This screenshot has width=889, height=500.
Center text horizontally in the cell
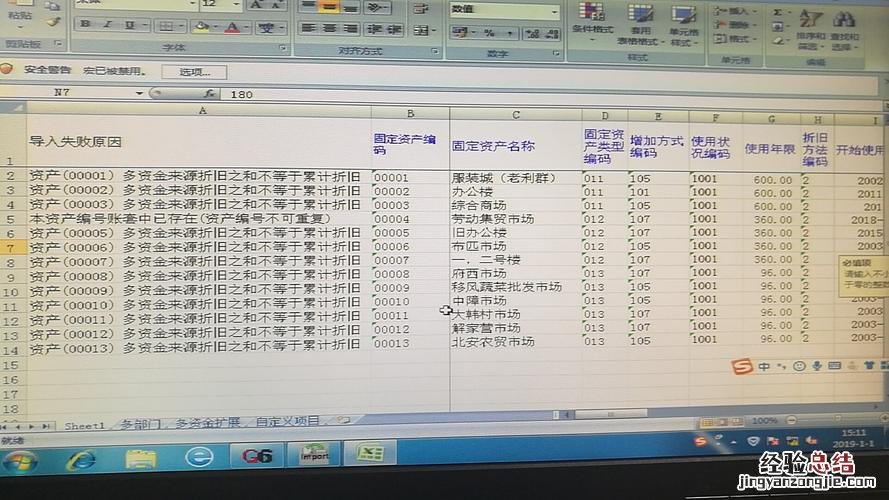pos(330,28)
